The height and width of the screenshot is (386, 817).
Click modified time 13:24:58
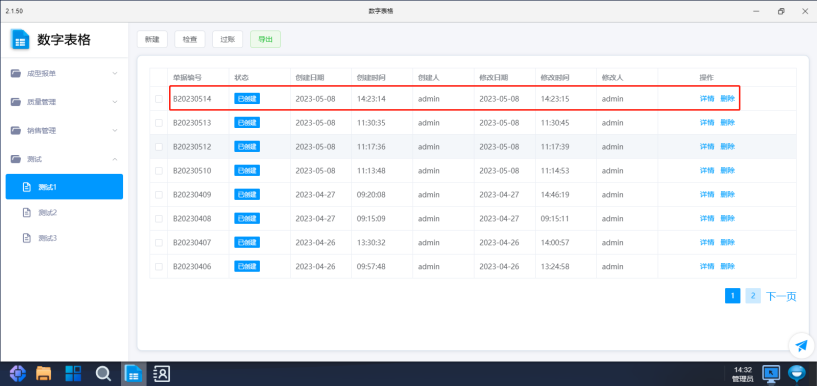(x=555, y=267)
